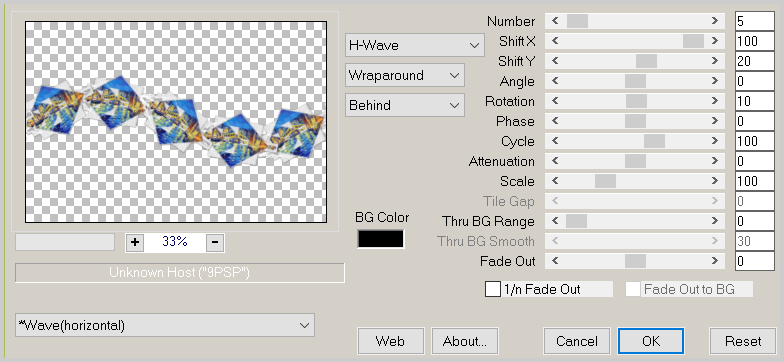The height and width of the screenshot is (362, 784).
Task: Click the Shift Y value field
Action: [x=754, y=61]
